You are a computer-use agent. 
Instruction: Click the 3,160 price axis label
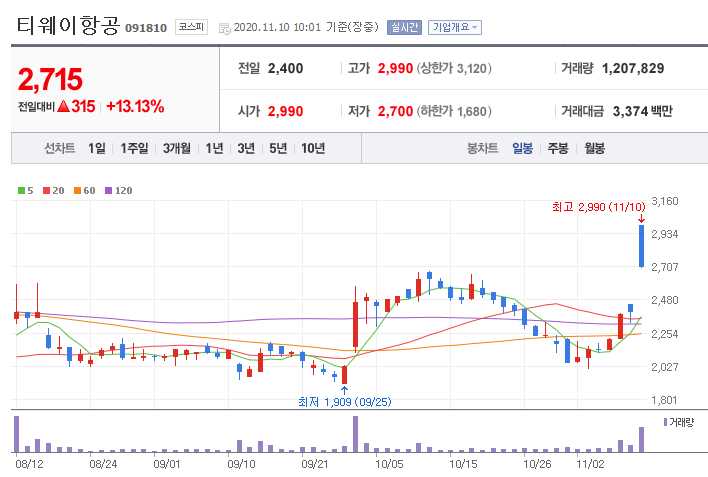665,201
